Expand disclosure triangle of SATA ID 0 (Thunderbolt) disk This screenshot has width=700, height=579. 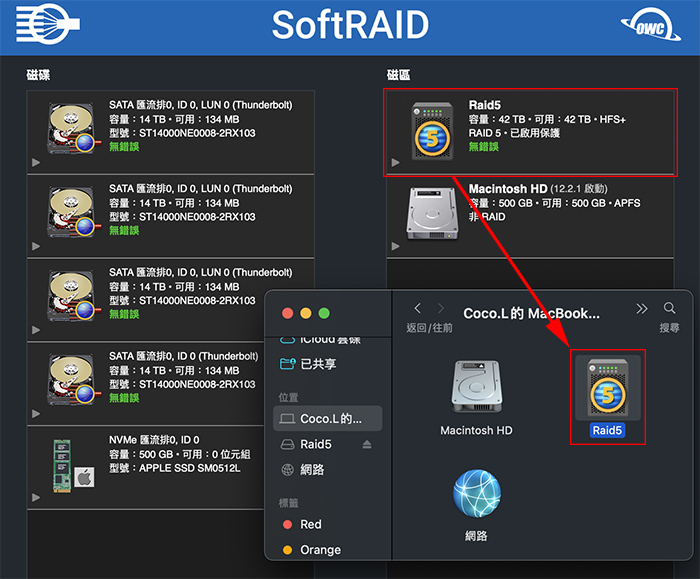coord(36,414)
